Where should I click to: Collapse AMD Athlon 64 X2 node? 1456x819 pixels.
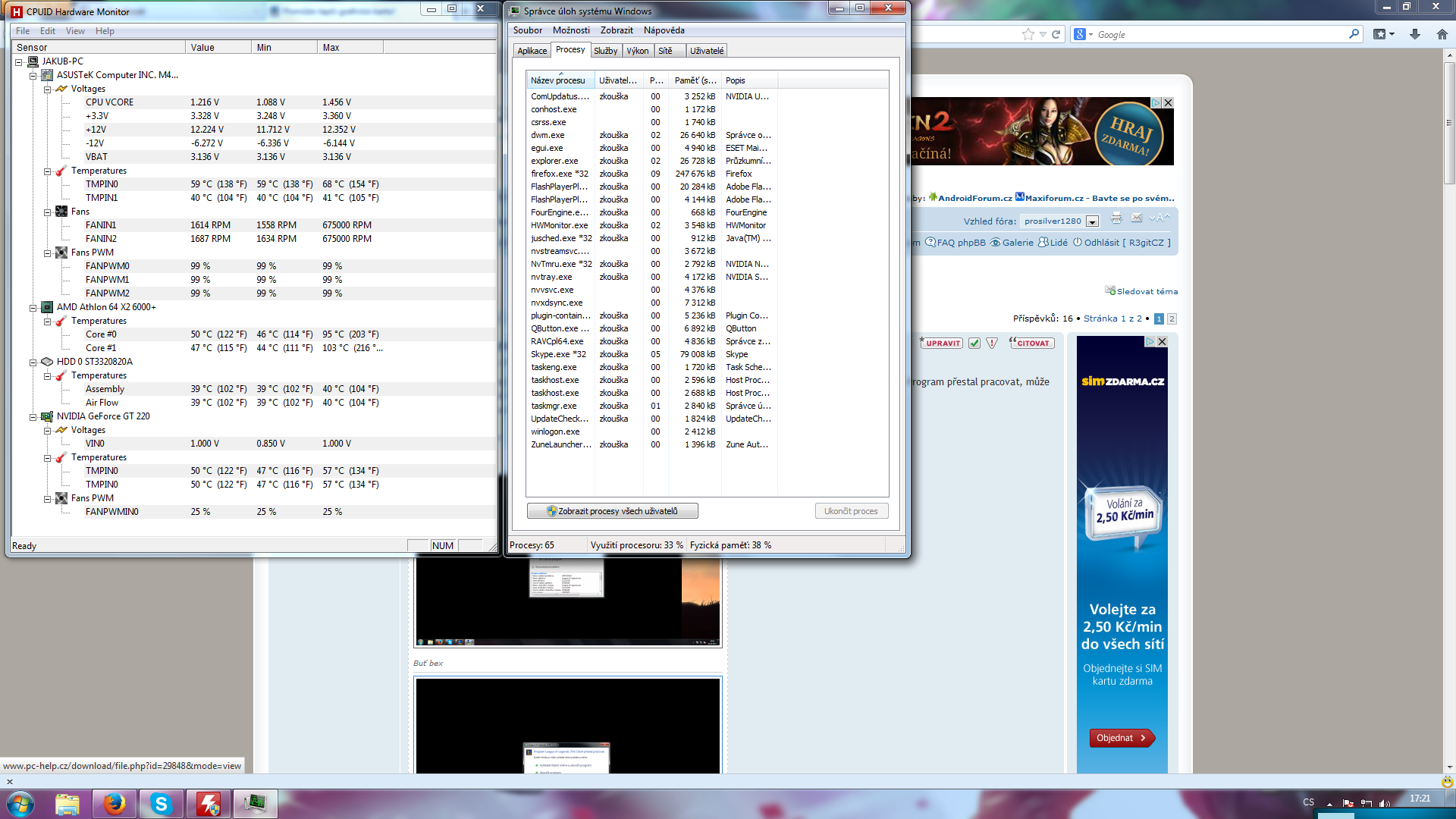coord(33,307)
